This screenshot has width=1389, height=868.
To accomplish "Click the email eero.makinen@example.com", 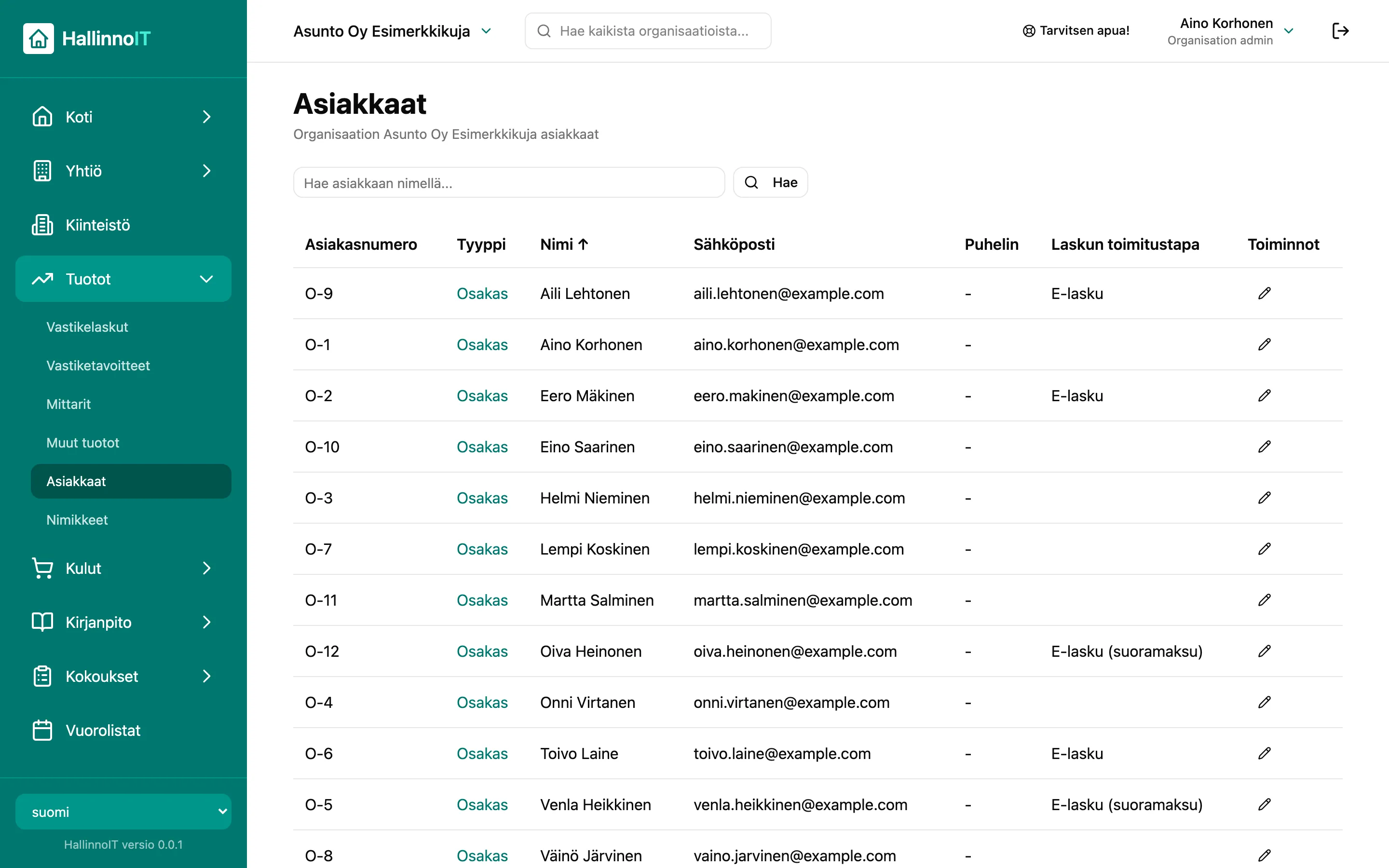I will click(x=794, y=395).
